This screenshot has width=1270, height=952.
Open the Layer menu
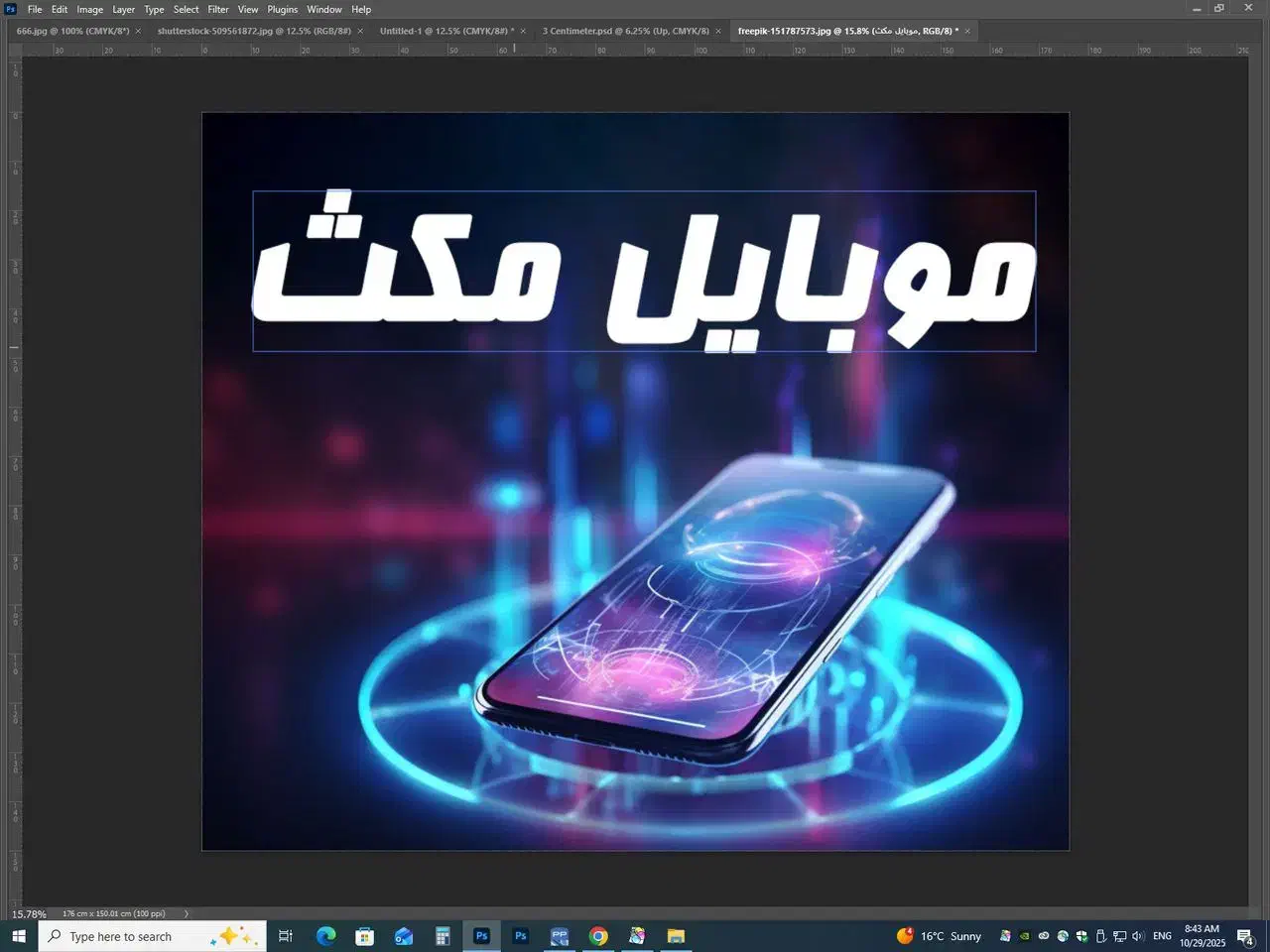123,9
